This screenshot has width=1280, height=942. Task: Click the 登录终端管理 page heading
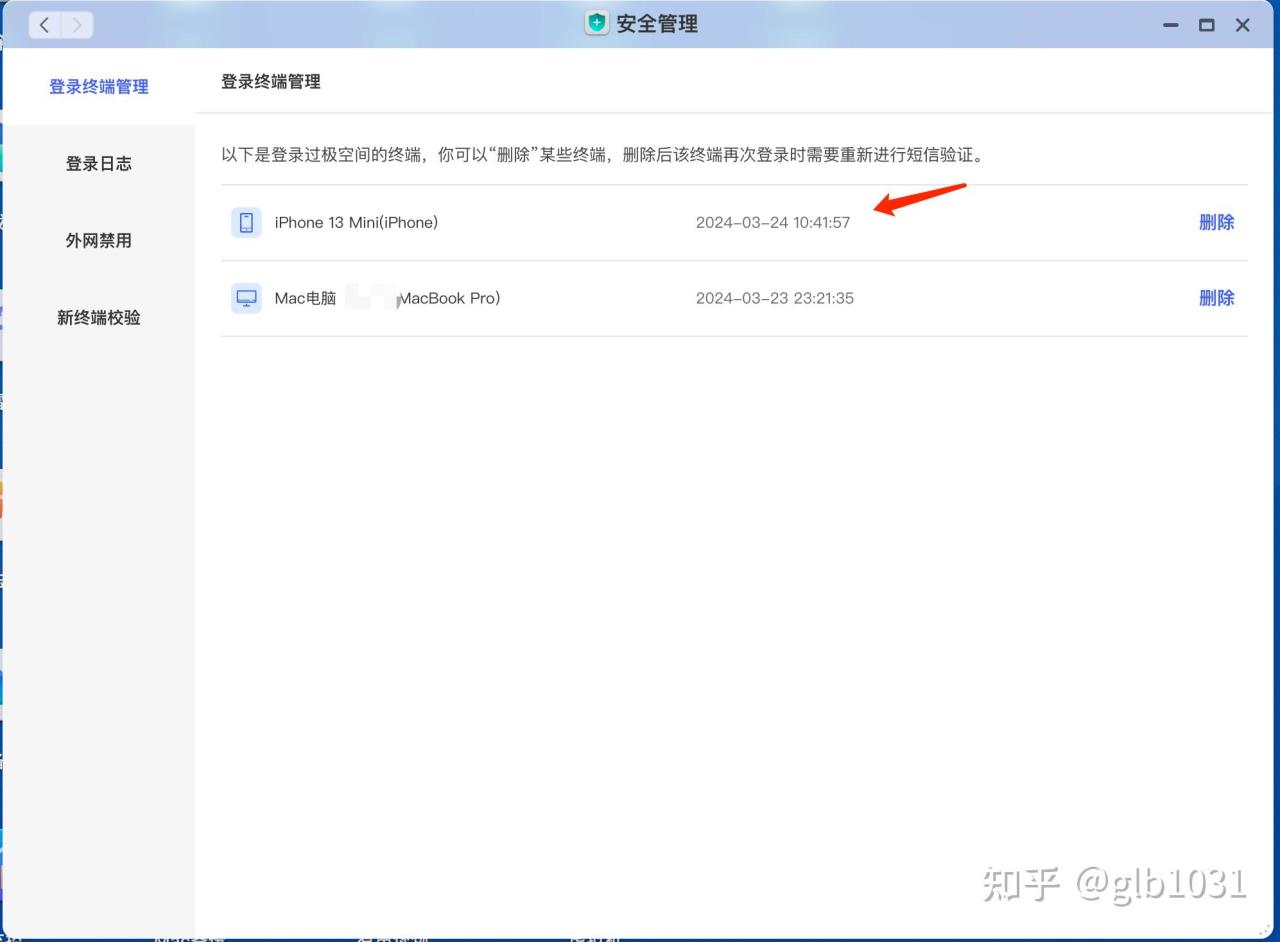click(271, 81)
